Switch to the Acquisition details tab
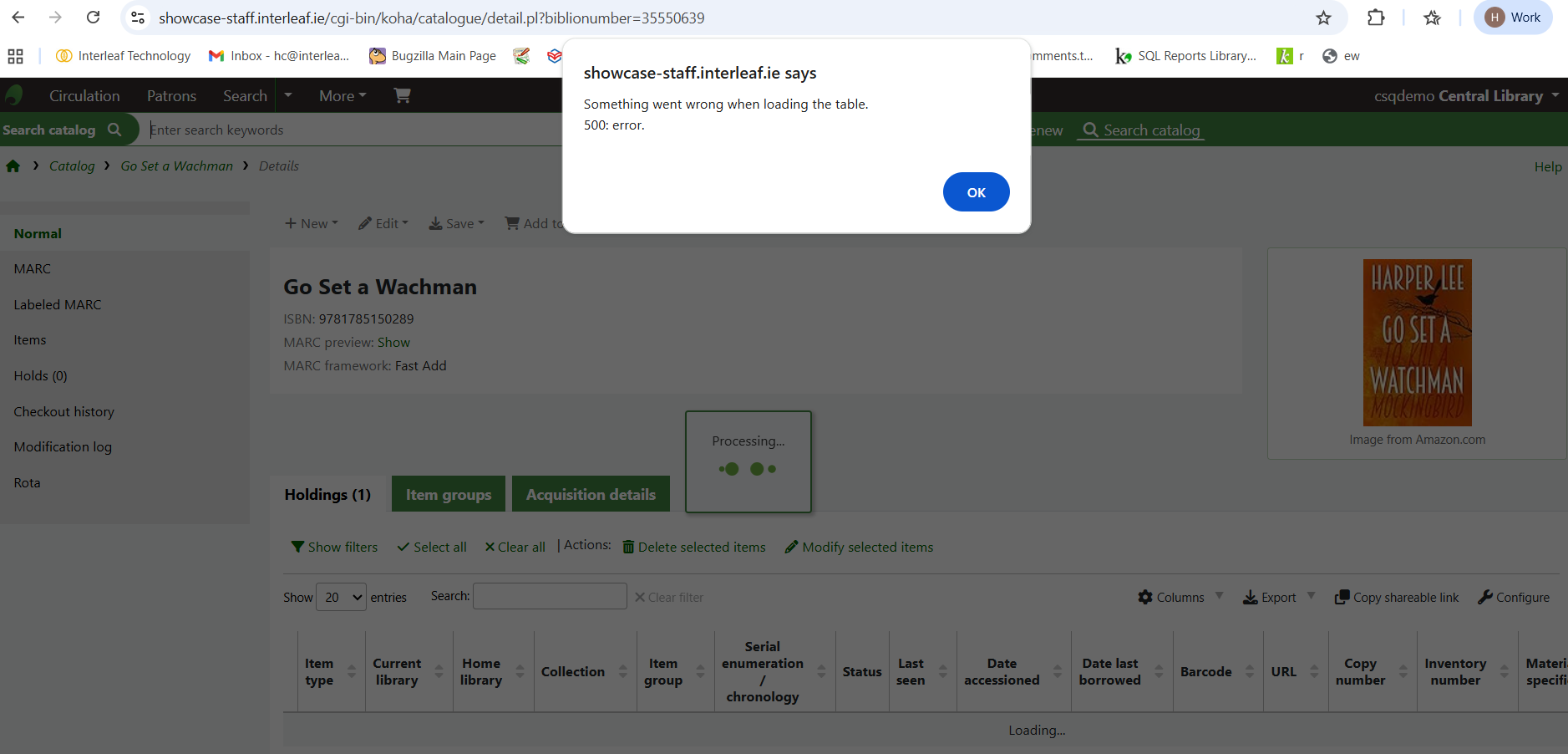 [591, 494]
